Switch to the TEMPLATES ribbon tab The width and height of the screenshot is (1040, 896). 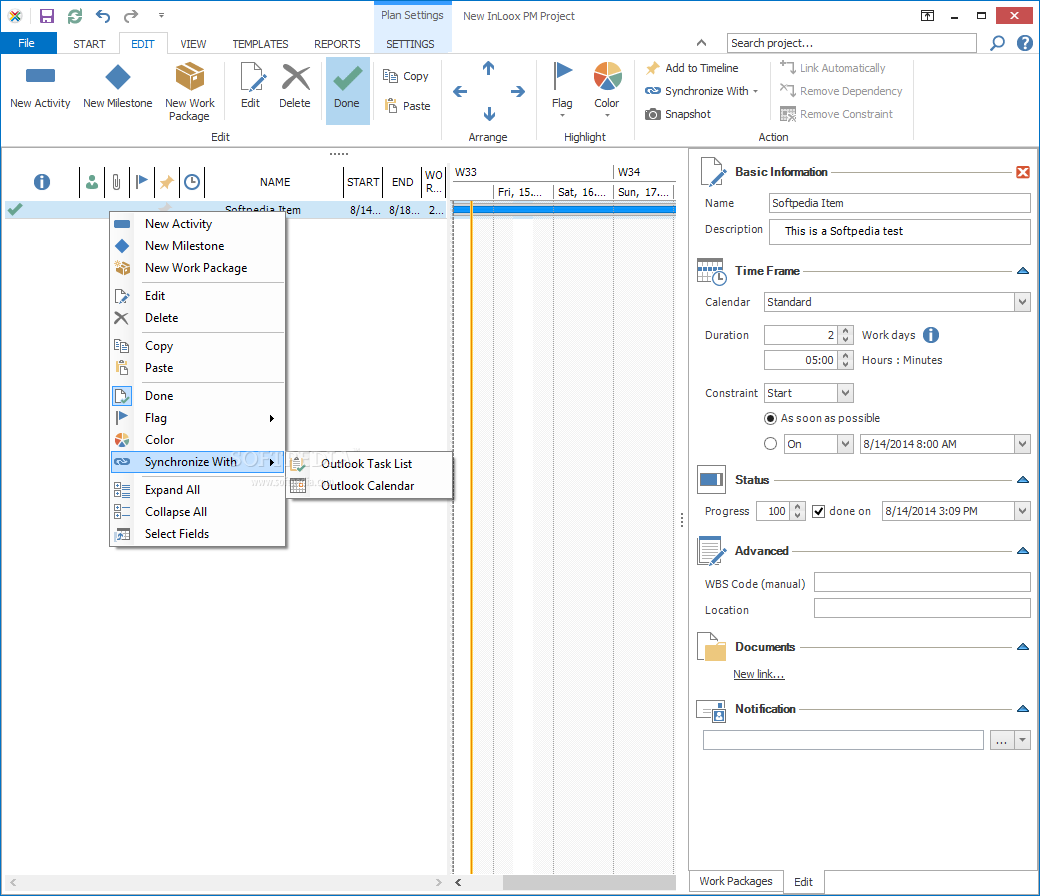point(260,44)
